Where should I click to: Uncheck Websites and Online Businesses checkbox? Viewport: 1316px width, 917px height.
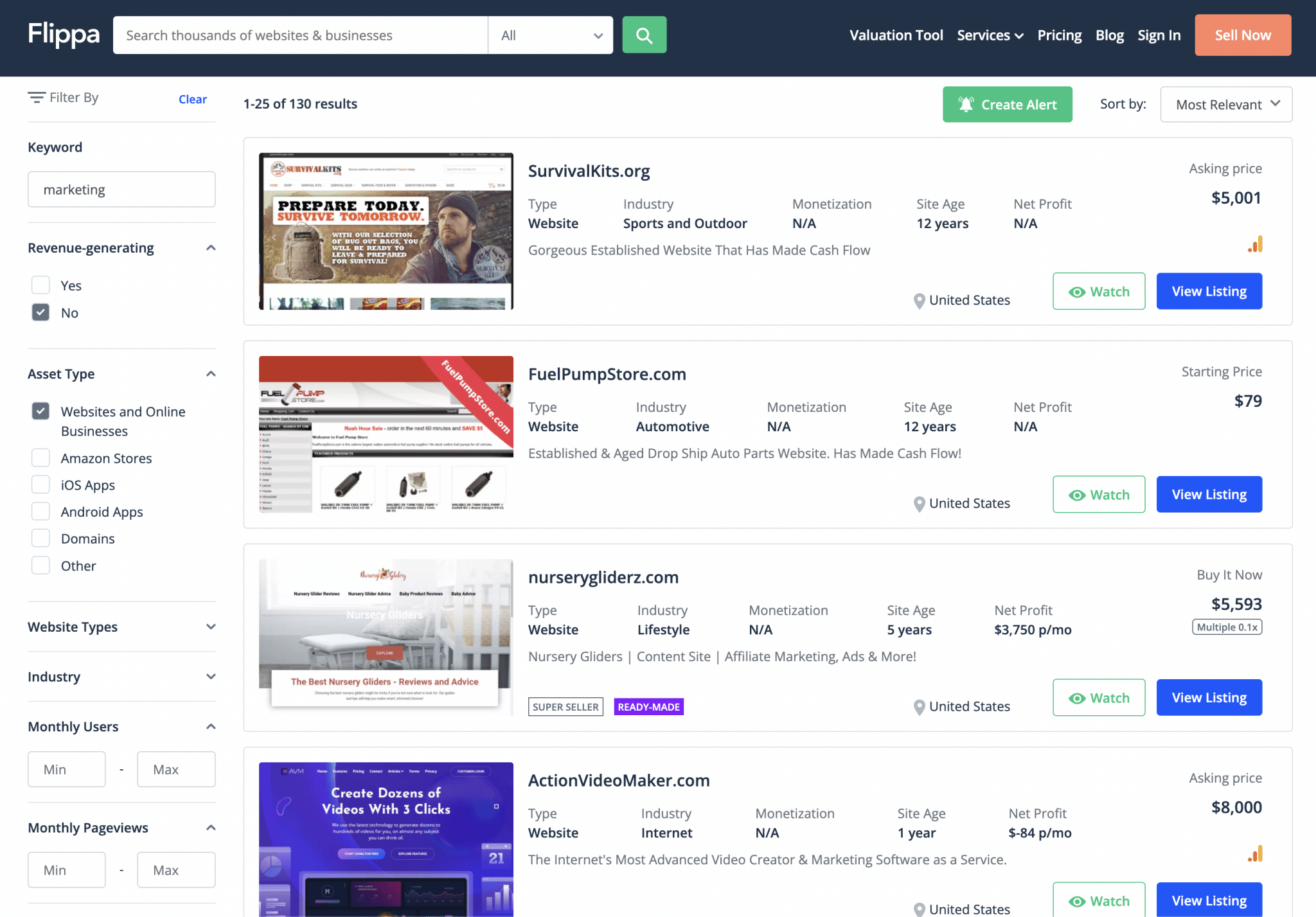40,411
